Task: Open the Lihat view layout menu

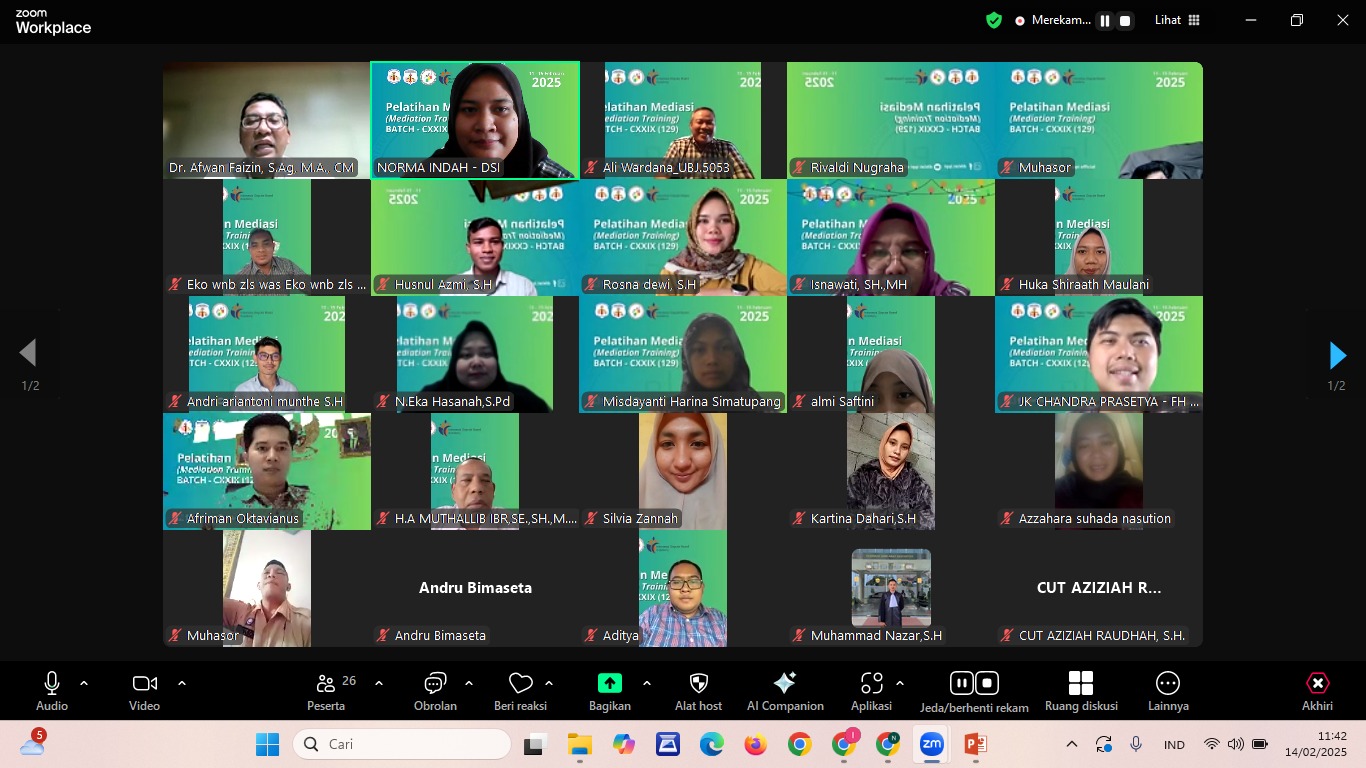Action: (1177, 20)
